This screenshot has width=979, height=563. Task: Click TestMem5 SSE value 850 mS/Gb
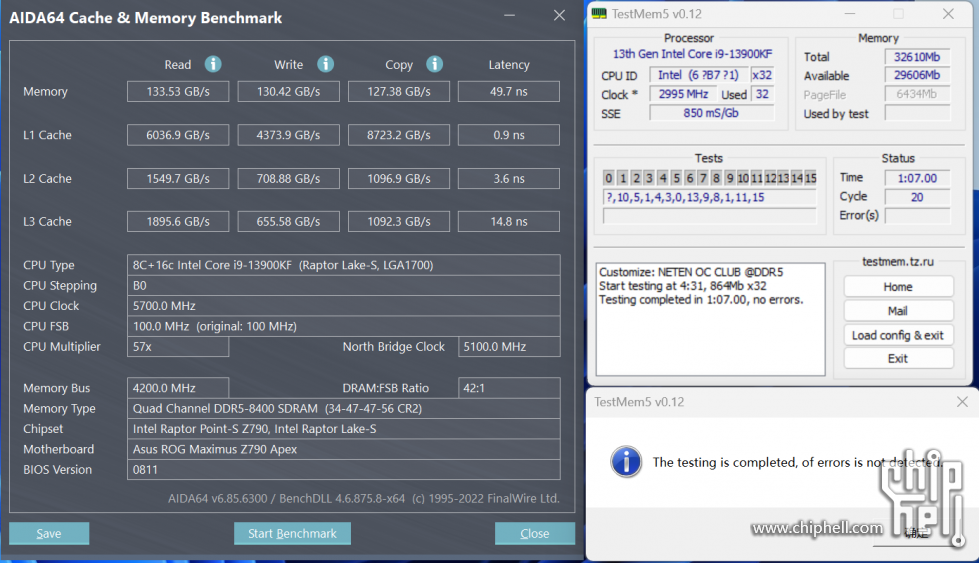[x=711, y=113]
